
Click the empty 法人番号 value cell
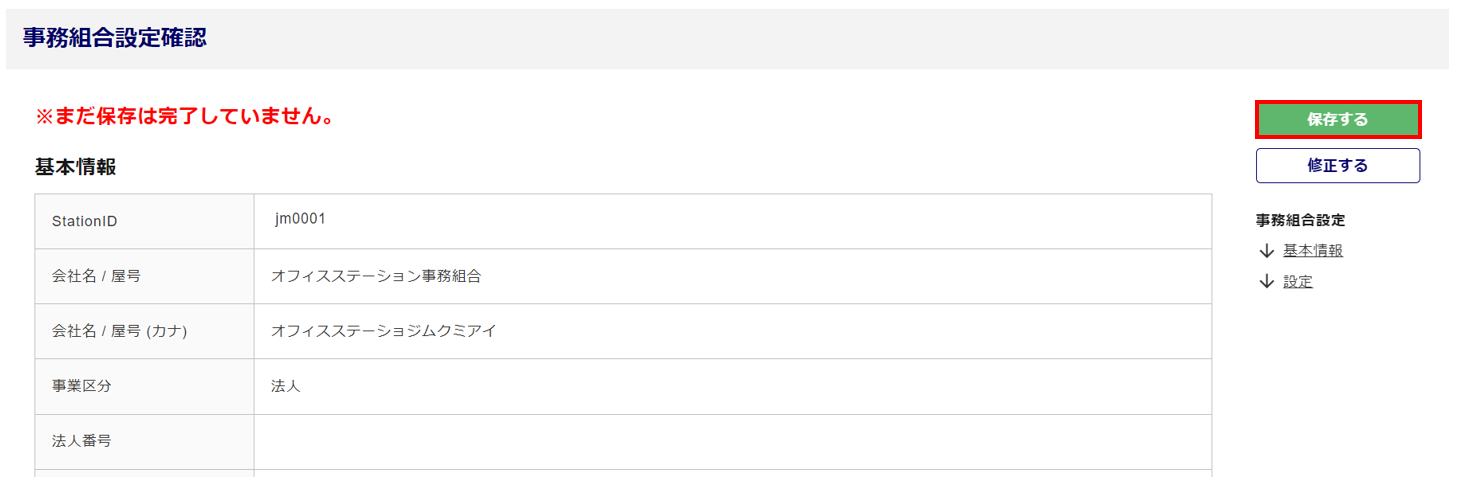click(732, 441)
